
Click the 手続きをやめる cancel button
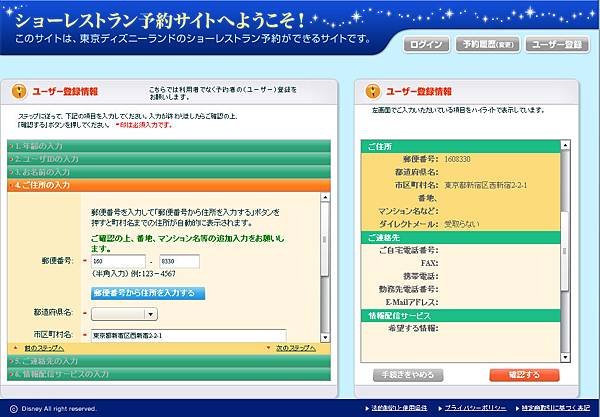[408, 375]
